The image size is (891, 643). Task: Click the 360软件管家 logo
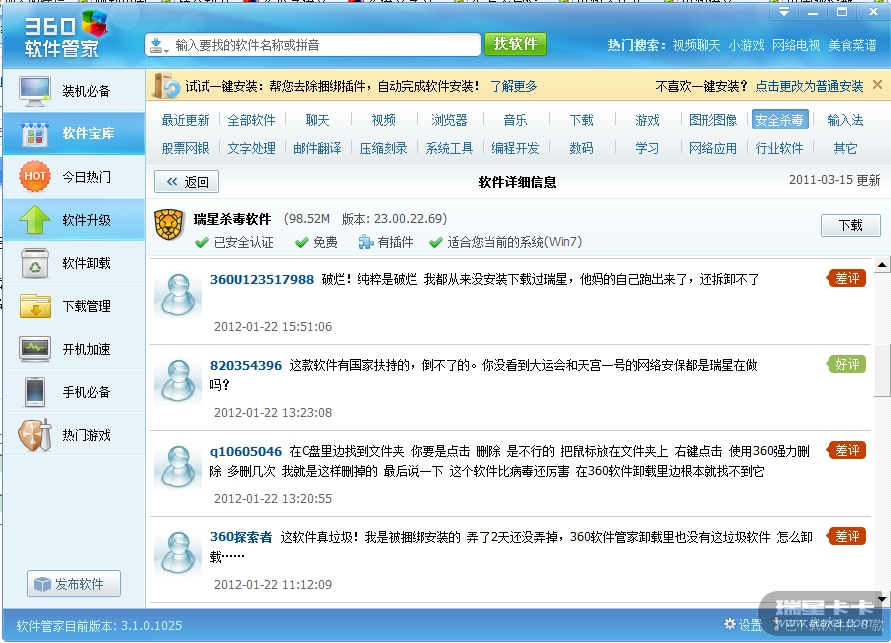pyautogui.click(x=65, y=35)
